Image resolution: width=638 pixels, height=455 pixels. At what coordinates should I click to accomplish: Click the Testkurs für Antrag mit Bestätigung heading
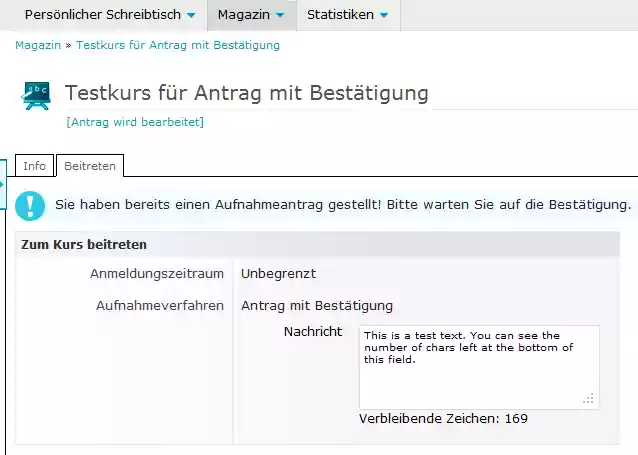pyautogui.click(x=247, y=93)
